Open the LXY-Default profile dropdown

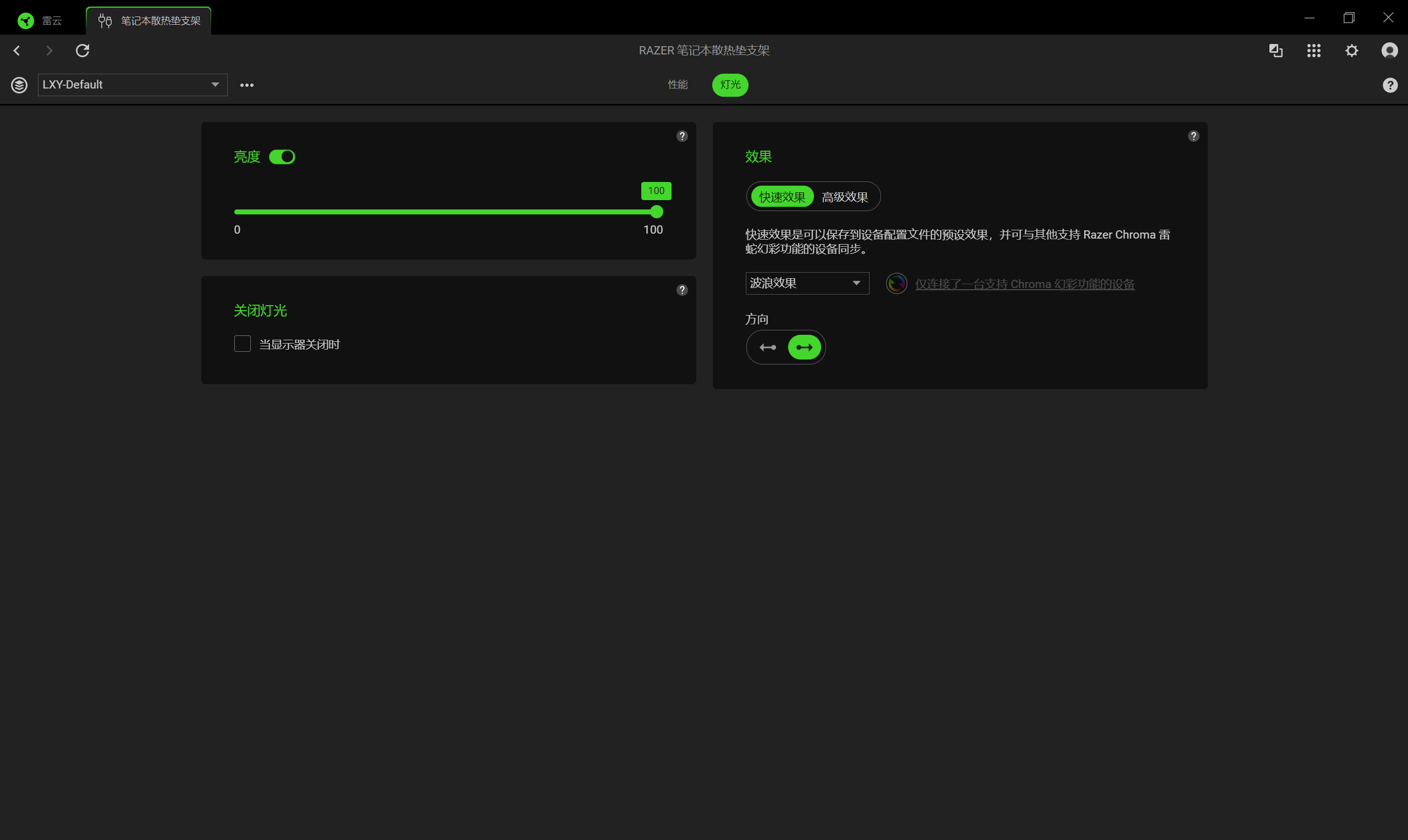pos(133,85)
